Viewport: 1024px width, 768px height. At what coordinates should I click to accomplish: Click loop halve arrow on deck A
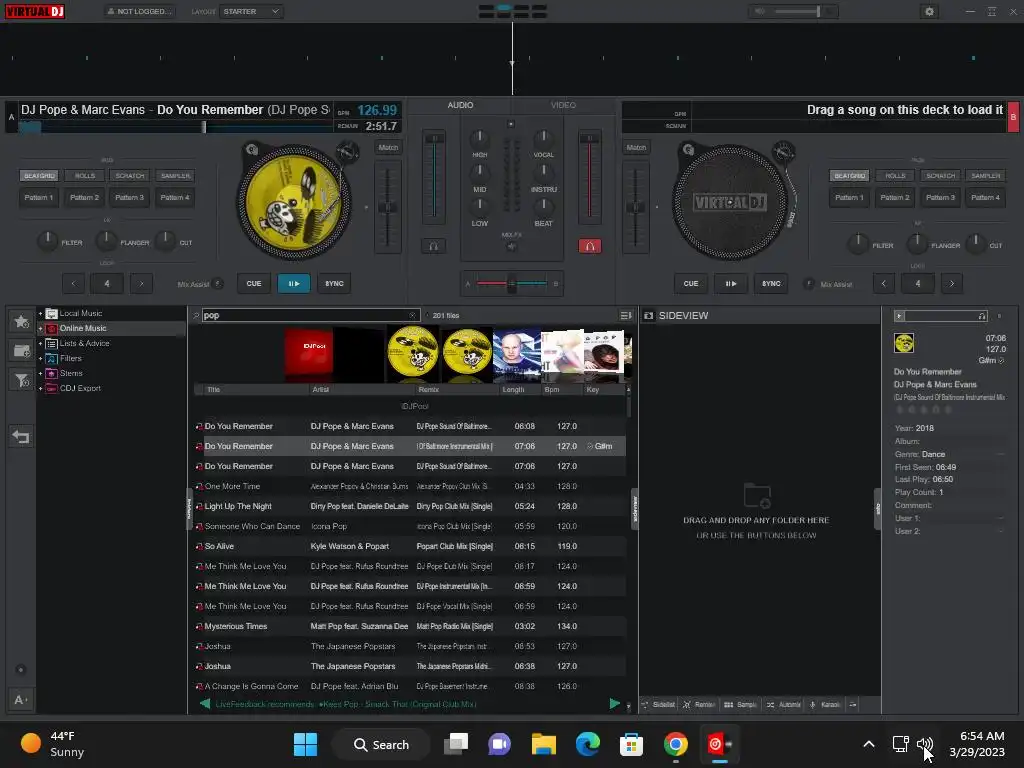point(73,283)
